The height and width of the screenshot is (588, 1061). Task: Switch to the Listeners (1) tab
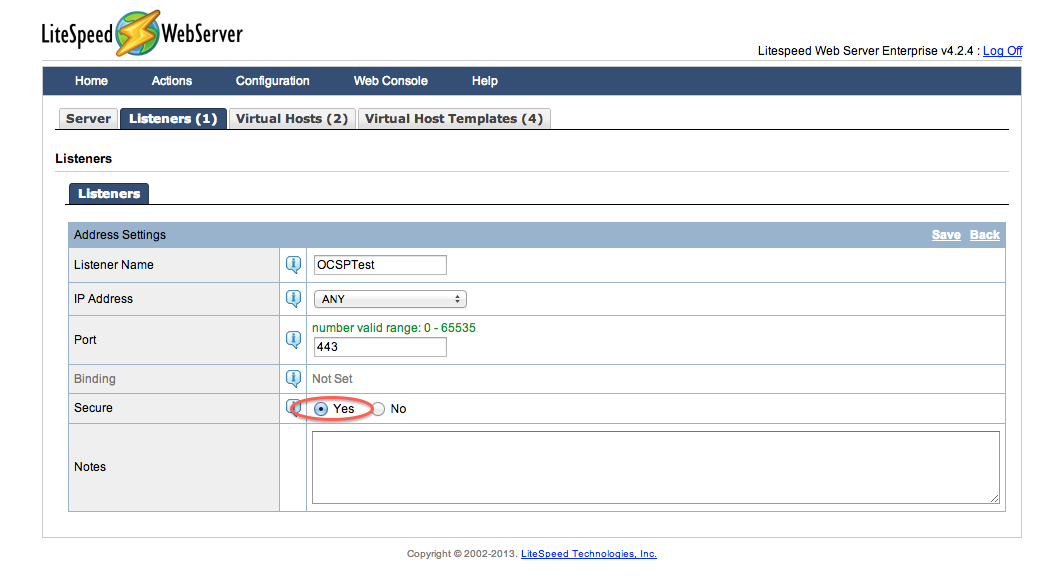tap(173, 118)
